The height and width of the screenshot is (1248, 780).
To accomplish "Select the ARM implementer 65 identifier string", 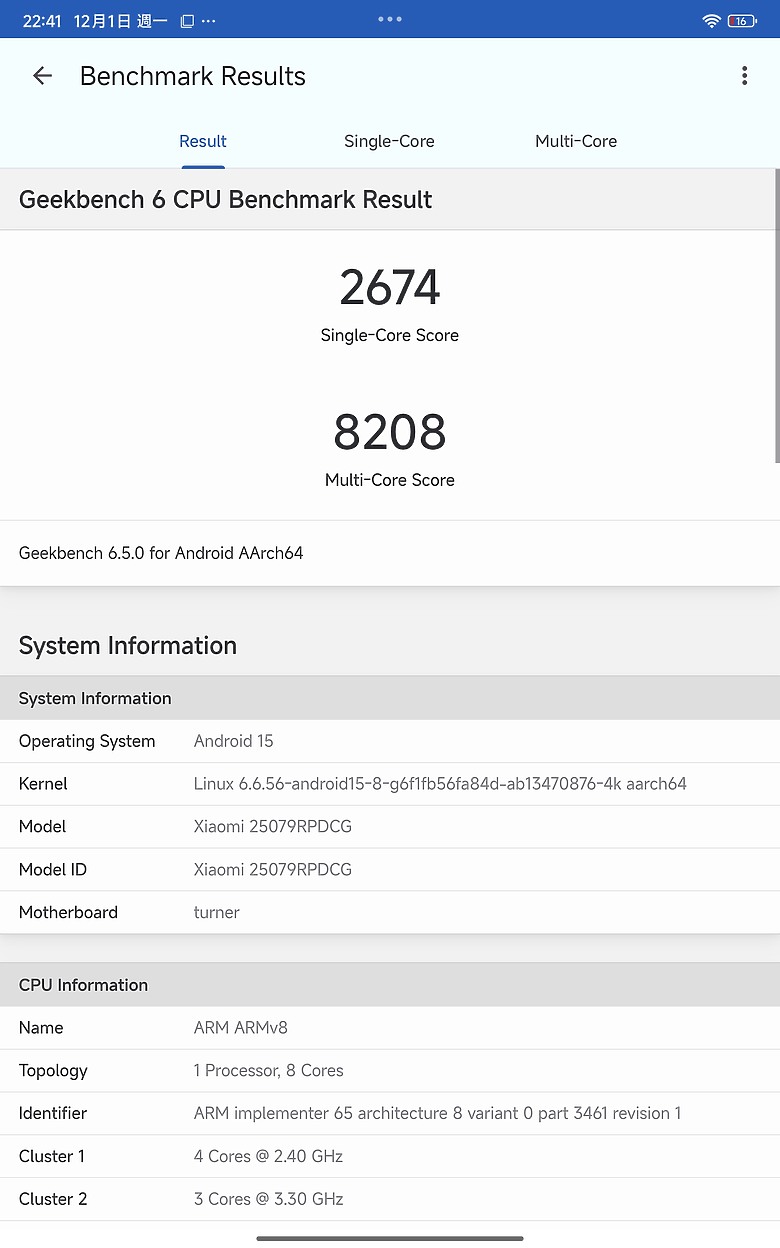I will click(x=437, y=1113).
